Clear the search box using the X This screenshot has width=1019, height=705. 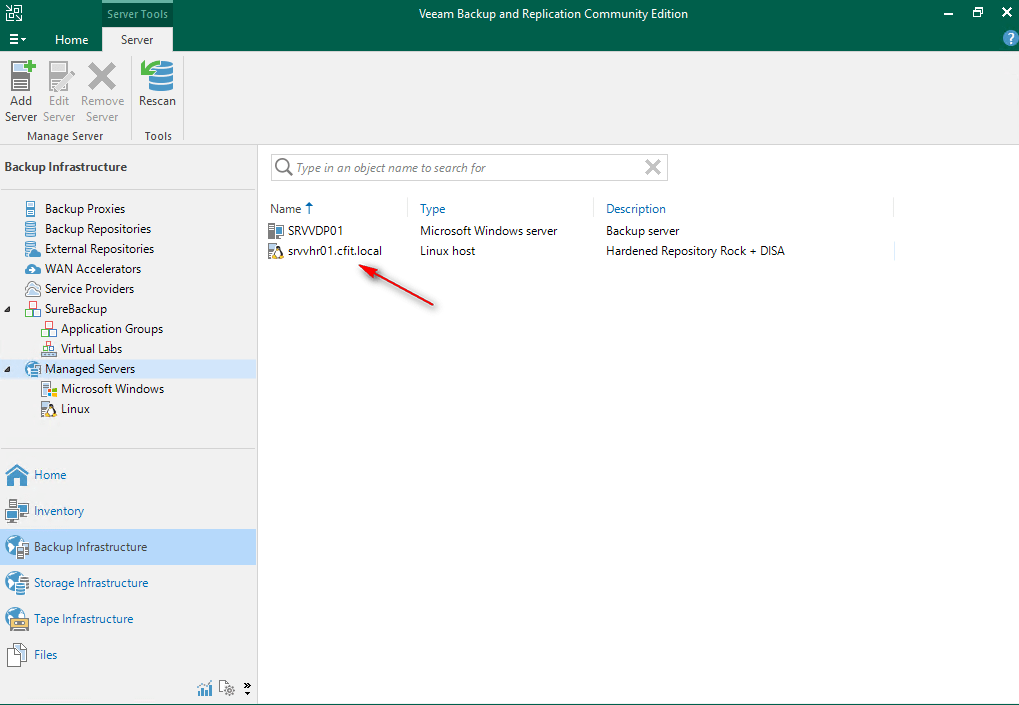tap(653, 168)
